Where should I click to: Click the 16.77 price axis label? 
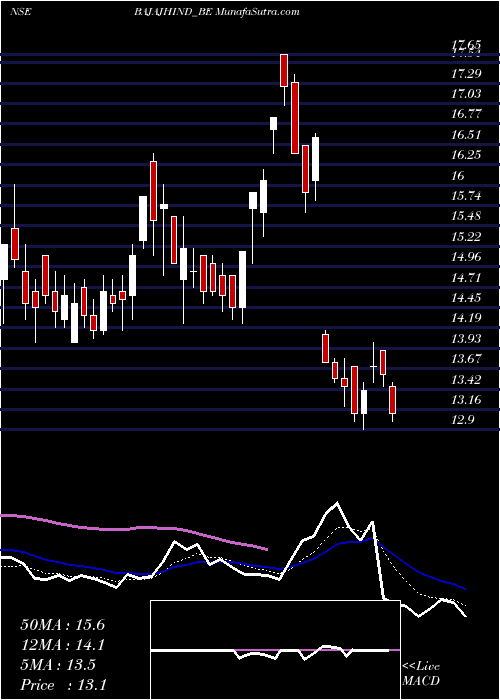click(x=466, y=114)
